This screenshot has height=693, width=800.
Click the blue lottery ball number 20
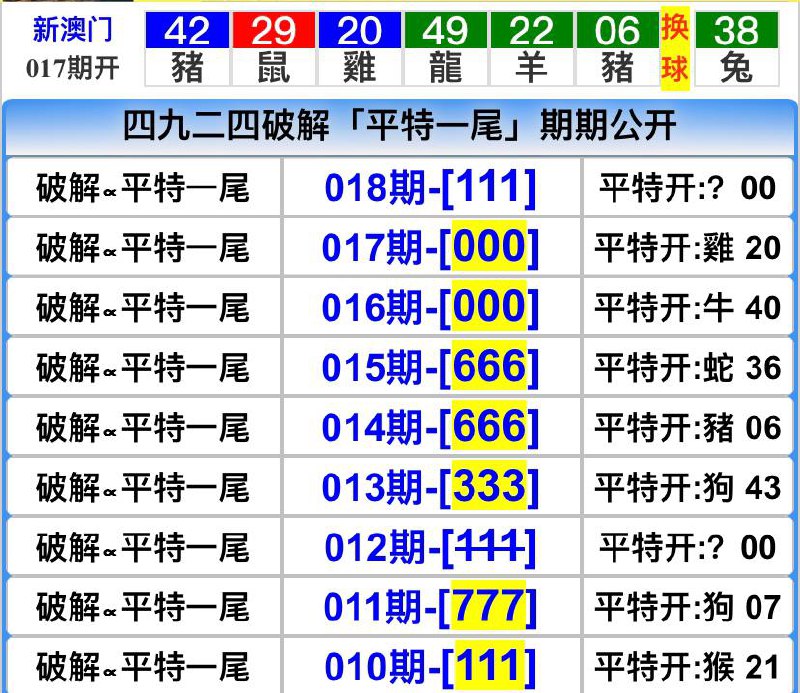359,30
